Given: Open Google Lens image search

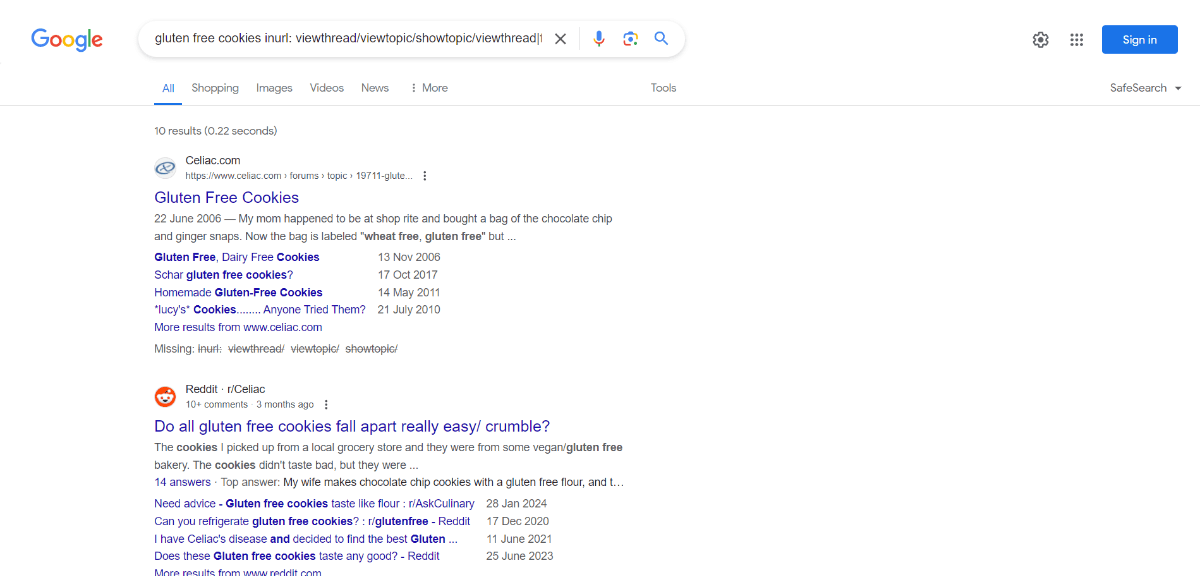Looking at the screenshot, I should pyautogui.click(x=630, y=39).
